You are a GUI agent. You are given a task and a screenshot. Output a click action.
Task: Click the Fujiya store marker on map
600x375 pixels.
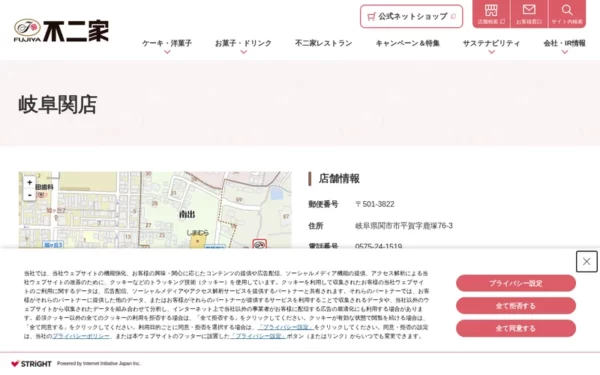[x=259, y=244]
